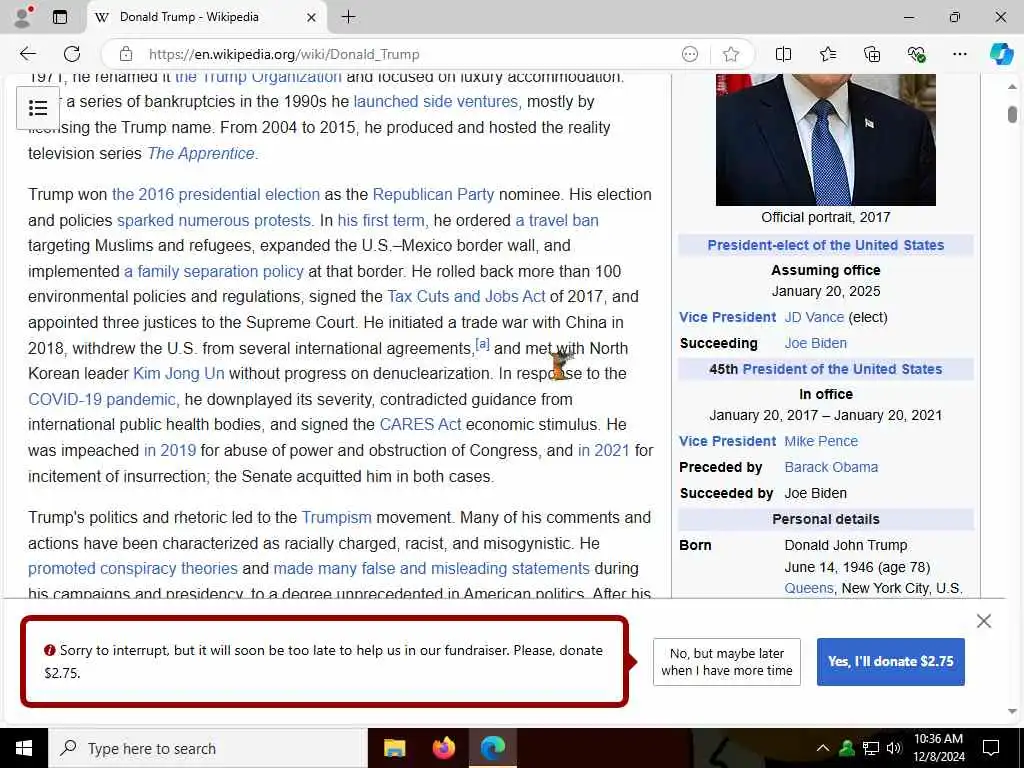Open Tax Cuts and Jobs Act link

pyautogui.click(x=466, y=296)
